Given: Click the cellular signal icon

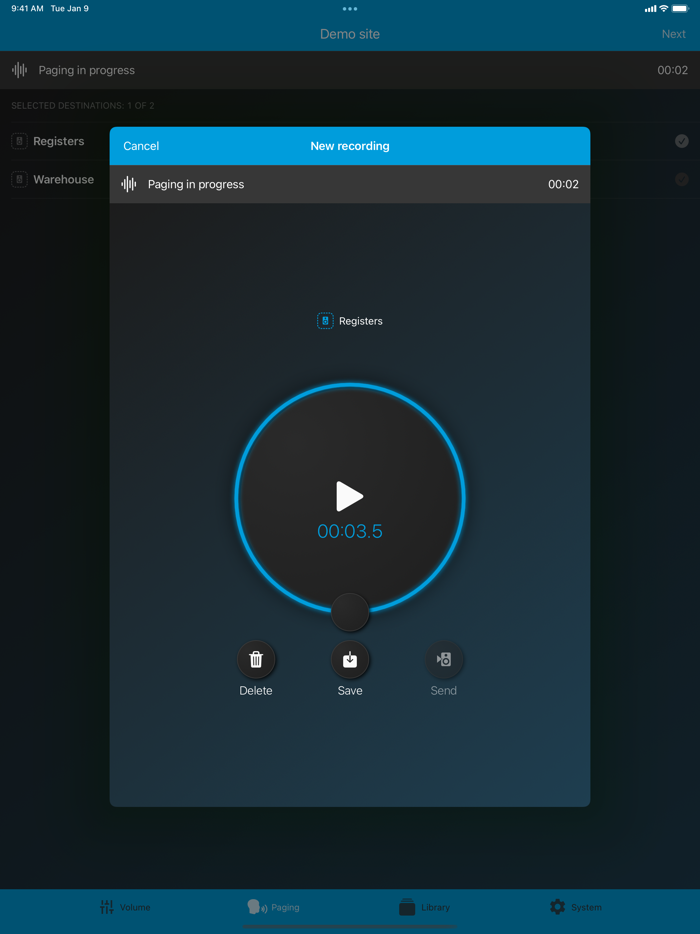Looking at the screenshot, I should tap(650, 9).
